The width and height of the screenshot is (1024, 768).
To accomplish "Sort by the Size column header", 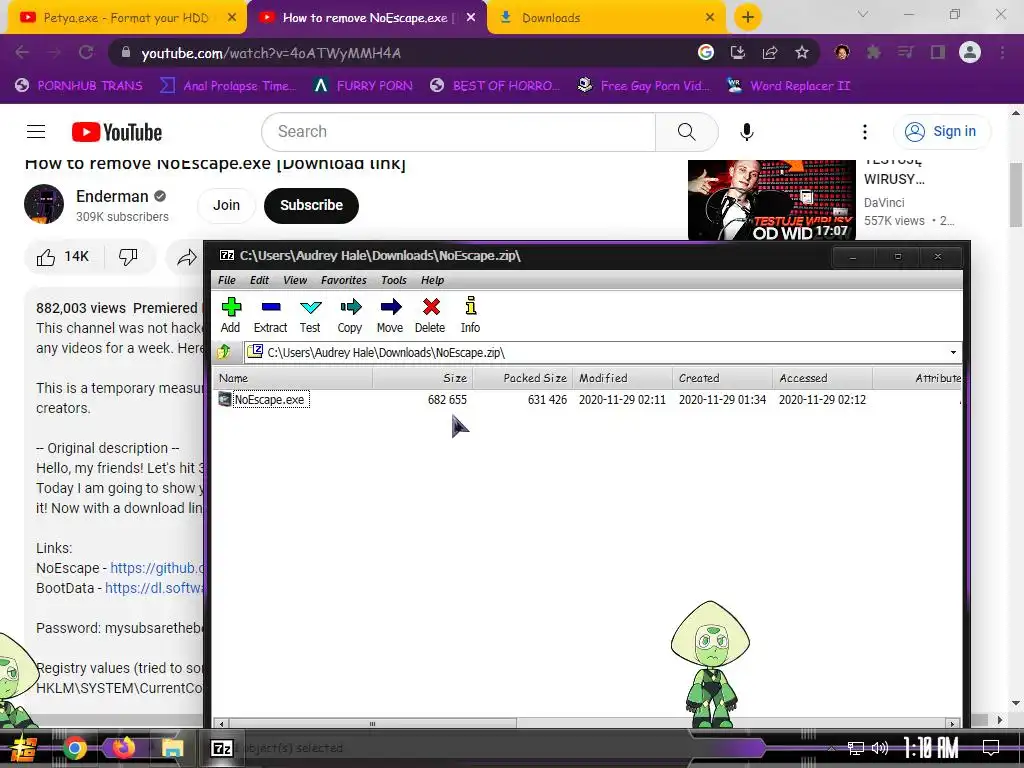I will pos(423,378).
